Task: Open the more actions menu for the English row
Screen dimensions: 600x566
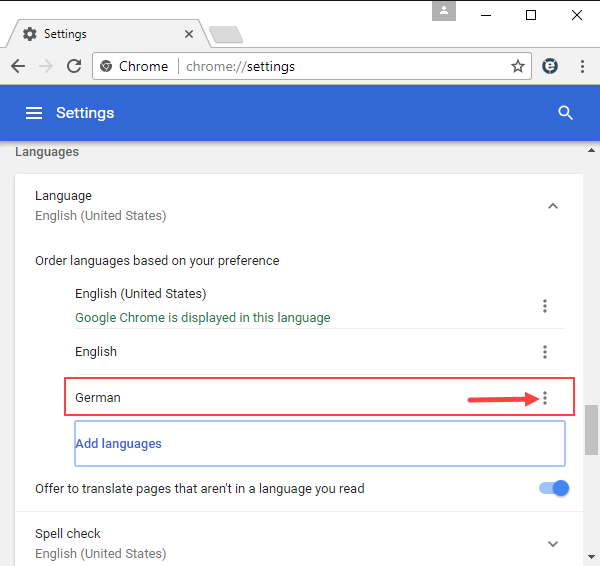Action: [545, 352]
